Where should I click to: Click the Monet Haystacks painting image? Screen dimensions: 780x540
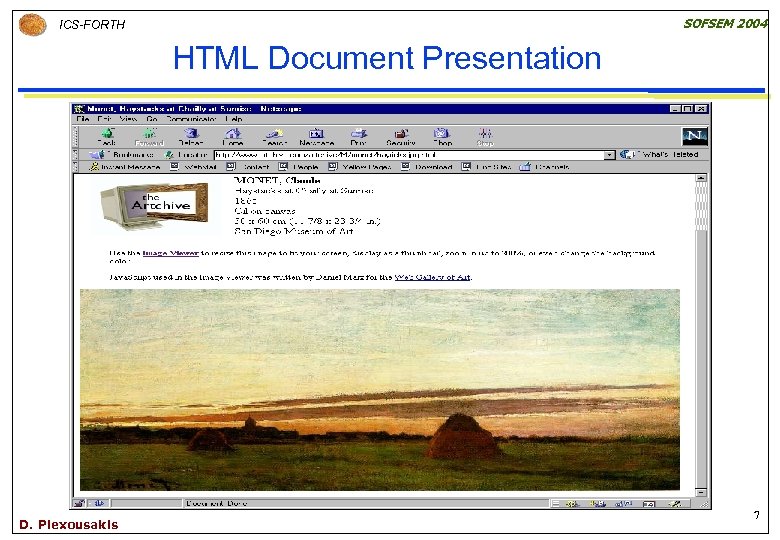tap(380, 389)
